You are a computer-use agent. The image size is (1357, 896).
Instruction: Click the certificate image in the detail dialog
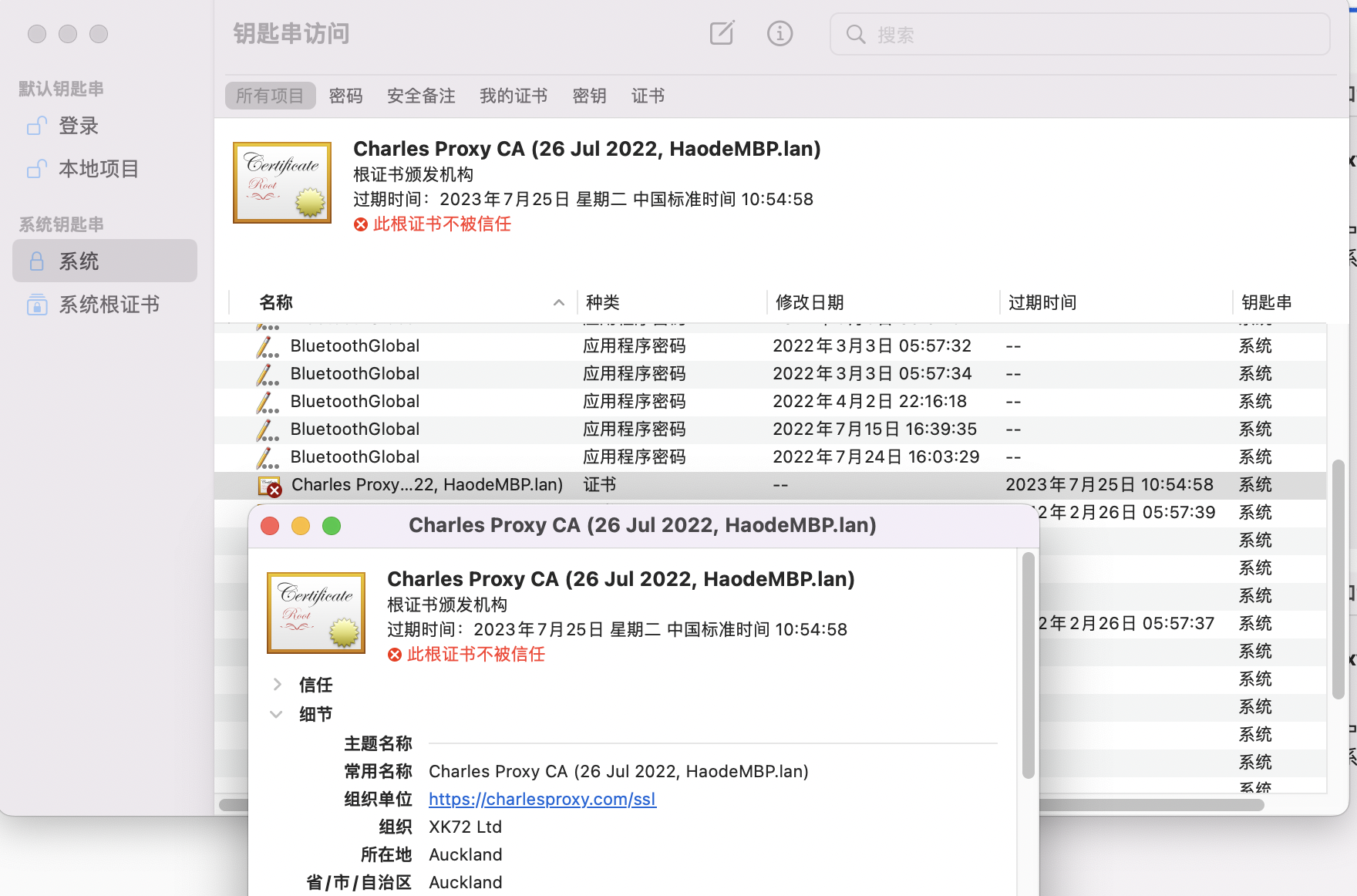click(316, 613)
